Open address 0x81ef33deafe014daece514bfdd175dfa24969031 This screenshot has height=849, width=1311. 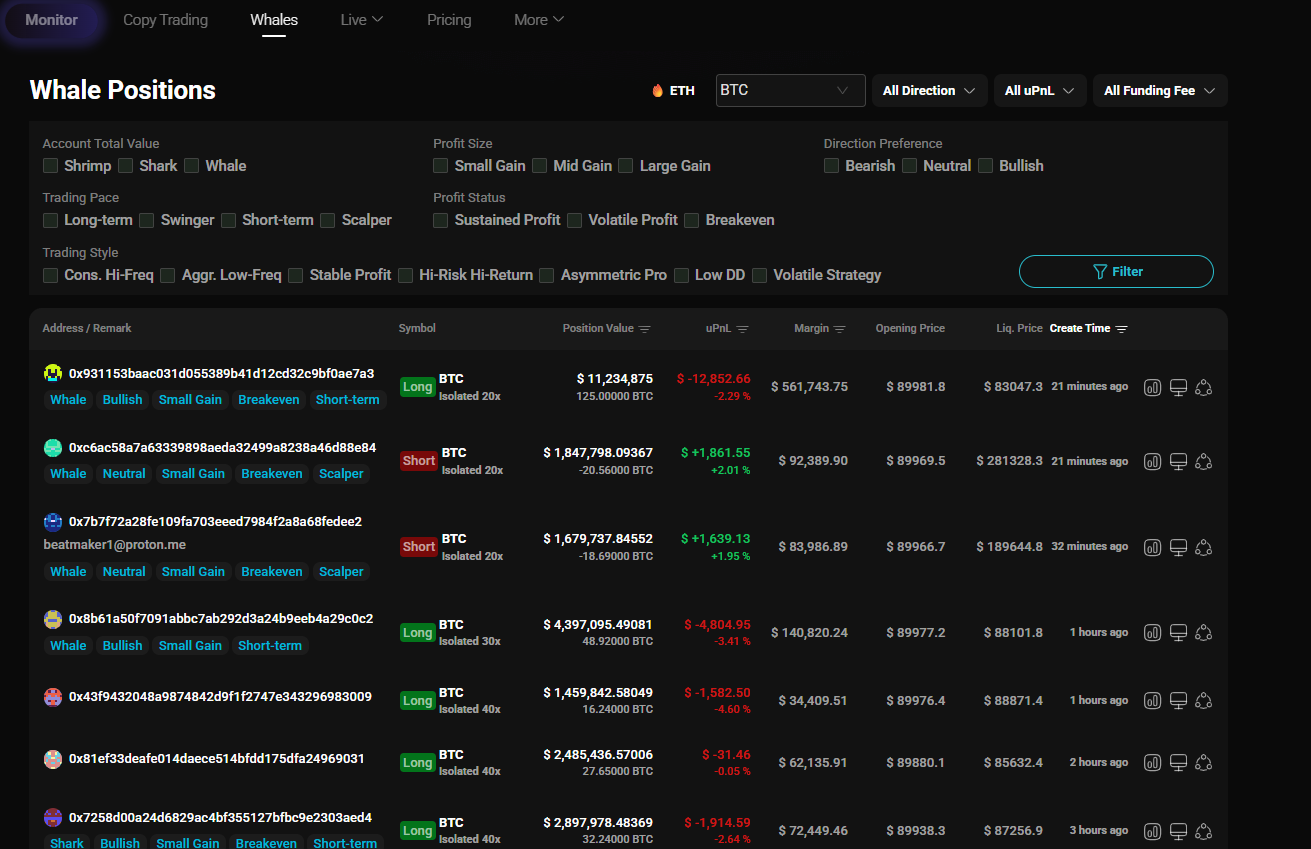click(216, 759)
